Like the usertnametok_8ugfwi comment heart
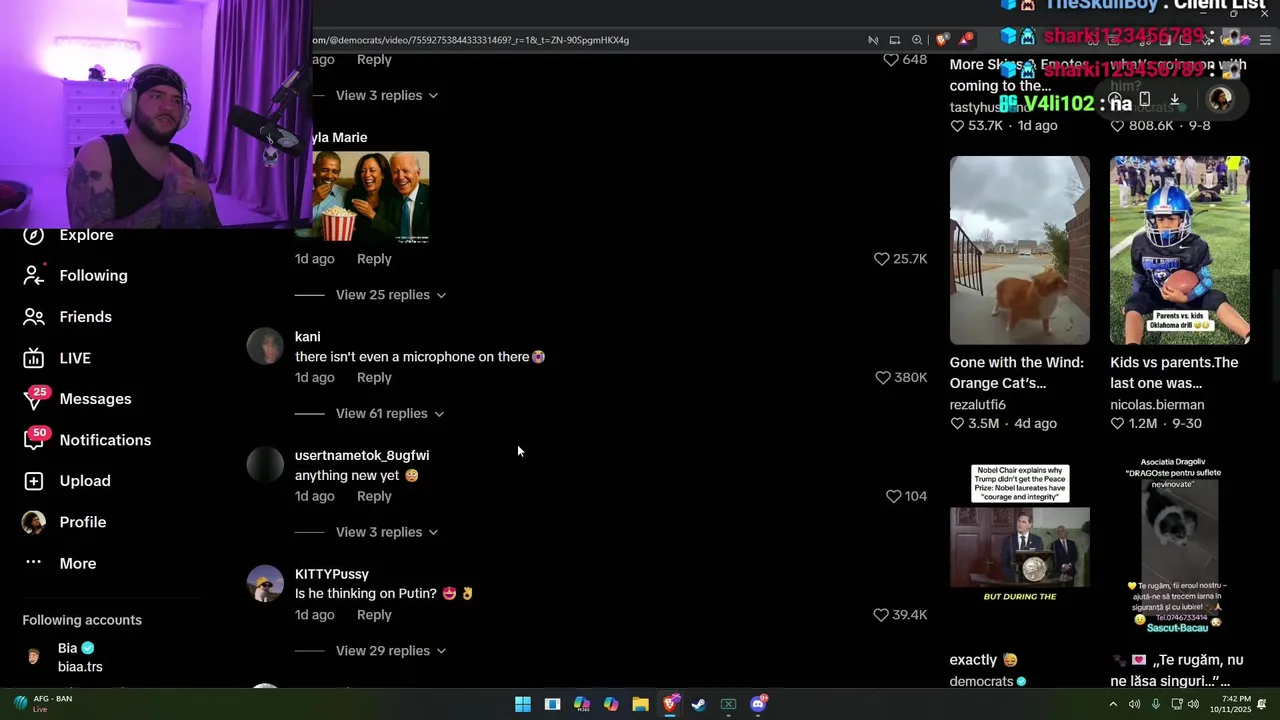Image resolution: width=1280 pixels, height=720 pixels. point(893,496)
